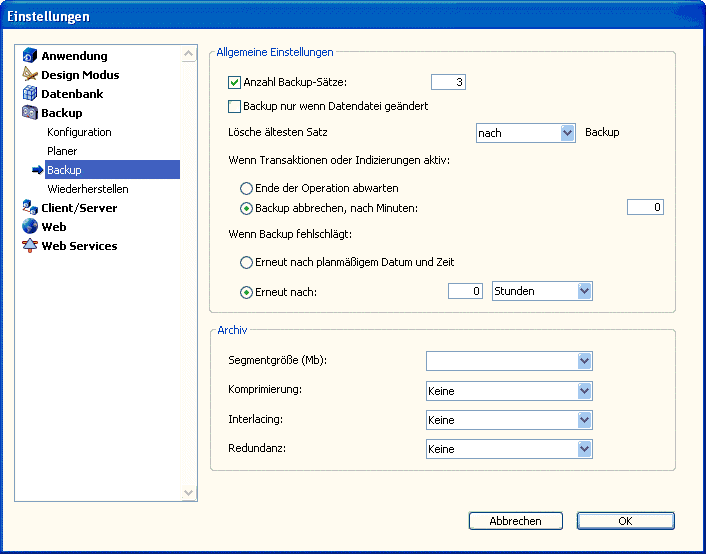Click the Design Modus pencil icon
The image size is (706, 554).
30,75
